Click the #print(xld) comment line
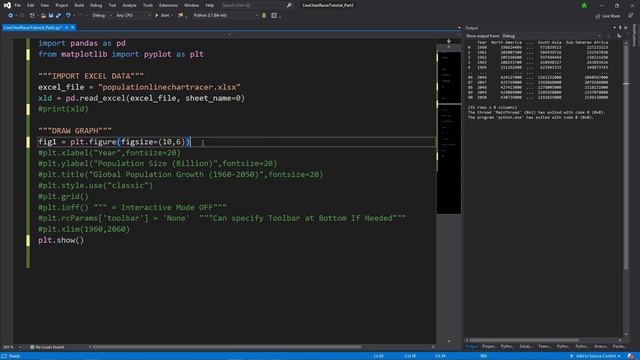Screen dimensions: 640x360 (x=63, y=109)
